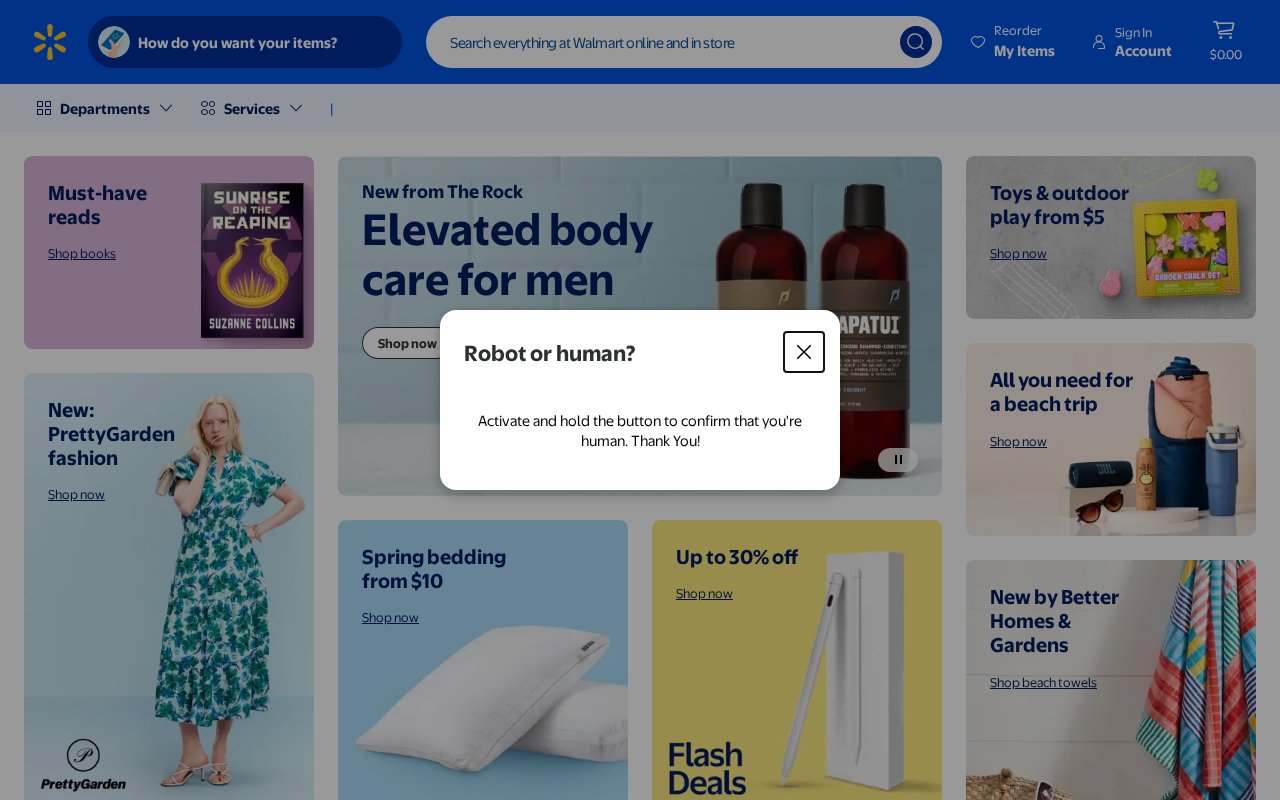Click the Sign In person icon
Viewport: 1280px width, 800px height.
[1099, 42]
